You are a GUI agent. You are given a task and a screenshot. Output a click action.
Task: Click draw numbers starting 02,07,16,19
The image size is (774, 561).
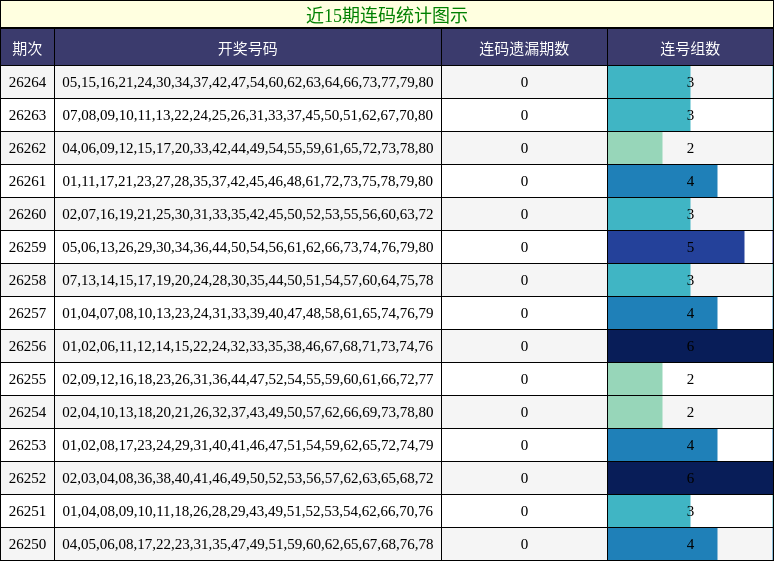click(x=248, y=214)
